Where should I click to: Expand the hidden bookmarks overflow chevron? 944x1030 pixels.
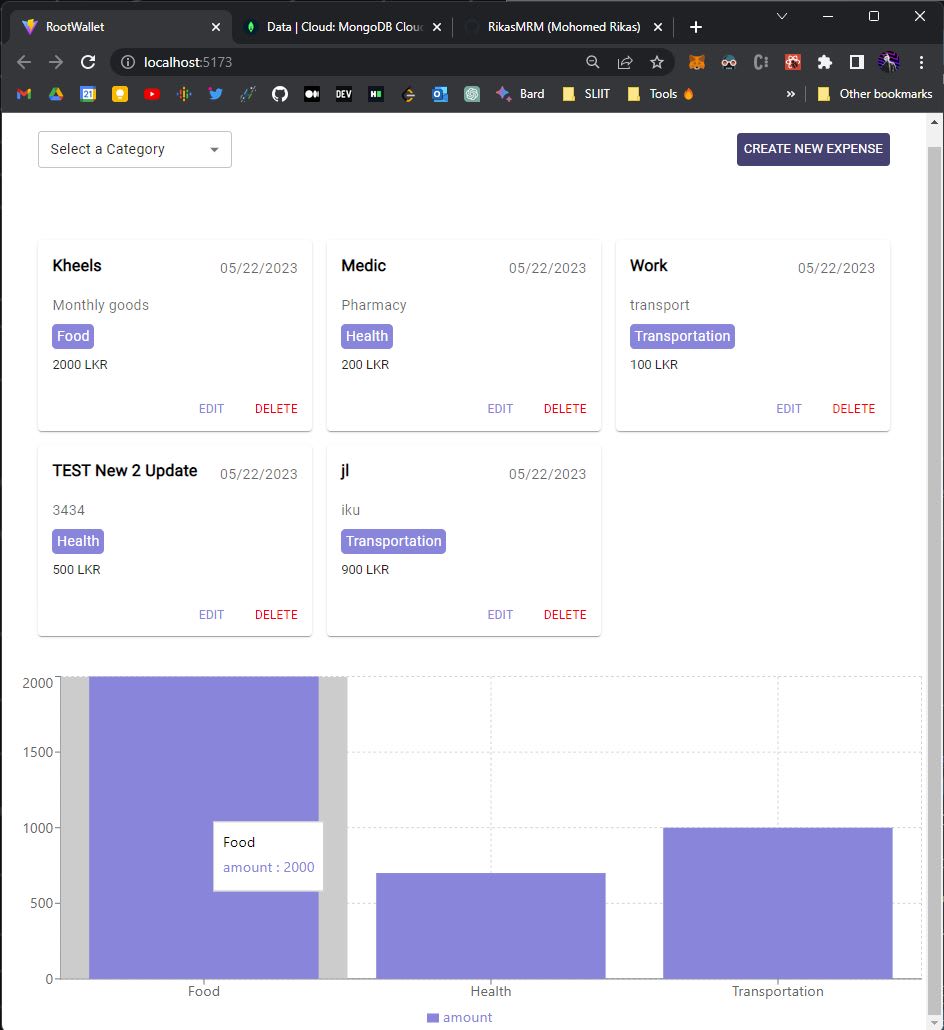(x=790, y=94)
